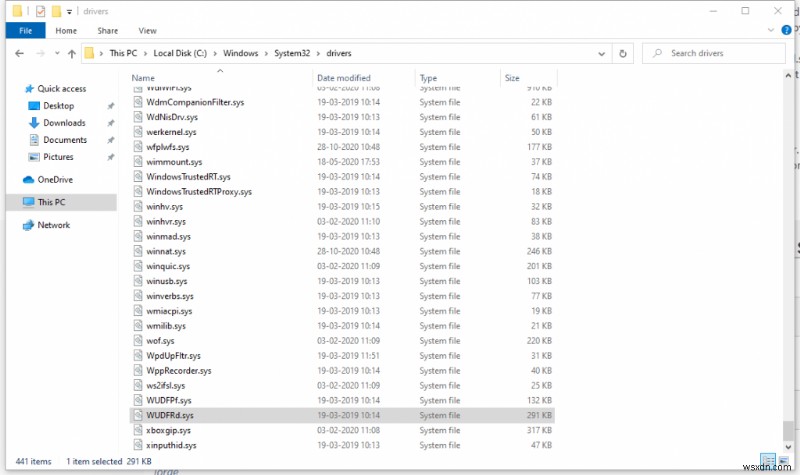Image resolution: width=800 pixels, height=475 pixels.
Task: Expand chevron after Windows in breadcrumb
Action: pyautogui.click(x=266, y=53)
